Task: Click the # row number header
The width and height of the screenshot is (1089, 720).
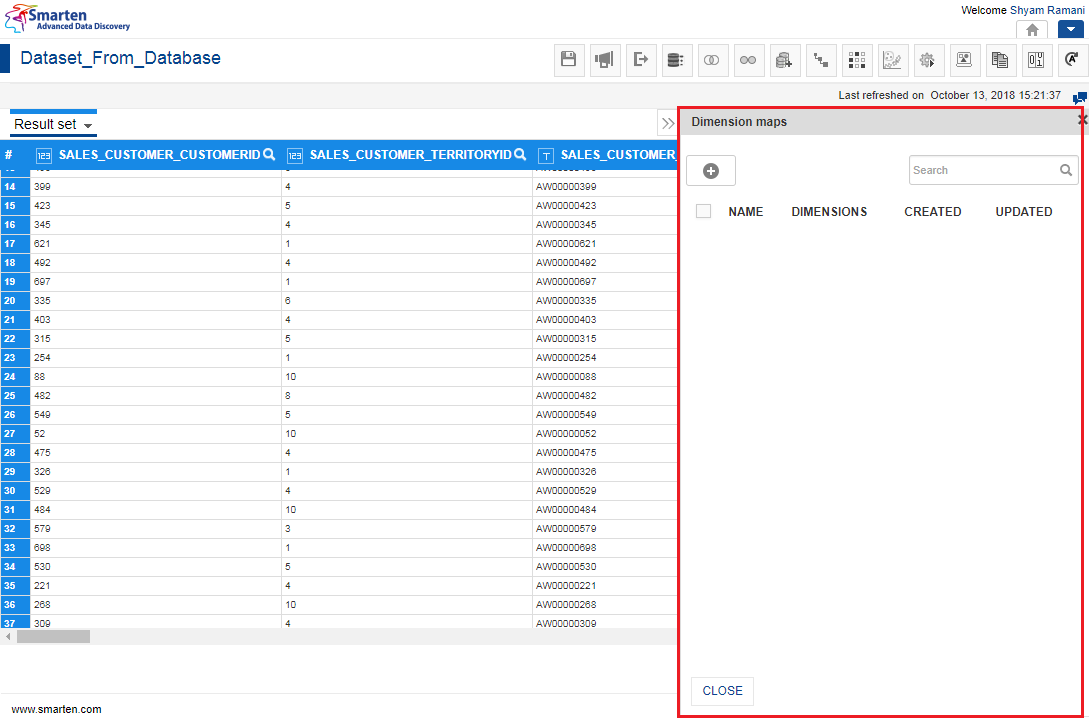Action: [x=8, y=155]
